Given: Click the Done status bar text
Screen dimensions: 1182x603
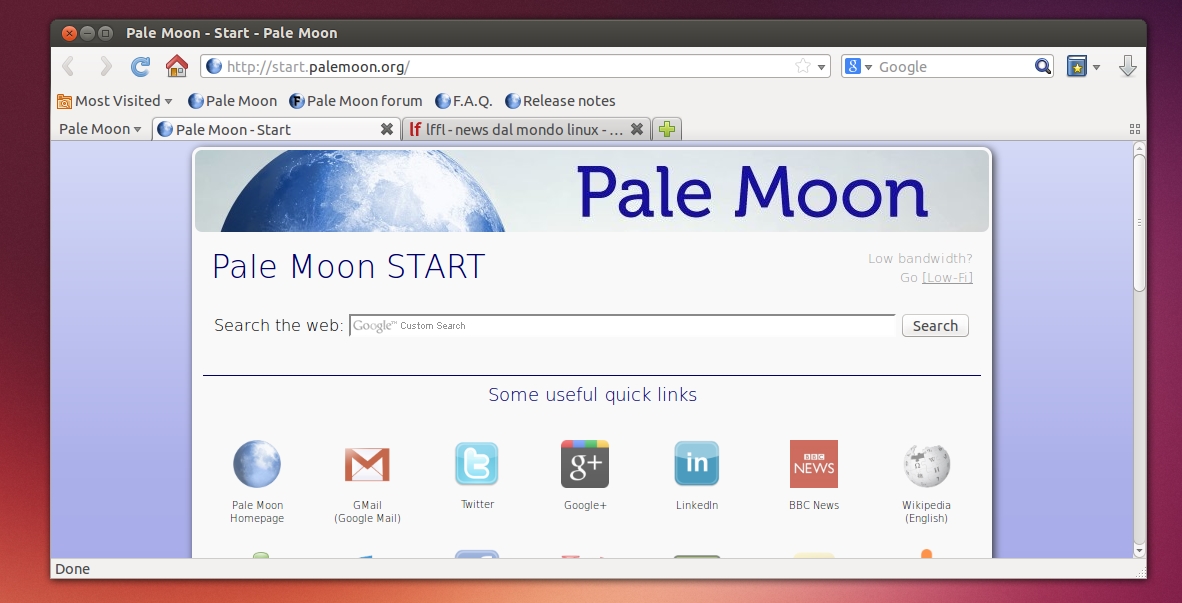Looking at the screenshot, I should point(72,569).
